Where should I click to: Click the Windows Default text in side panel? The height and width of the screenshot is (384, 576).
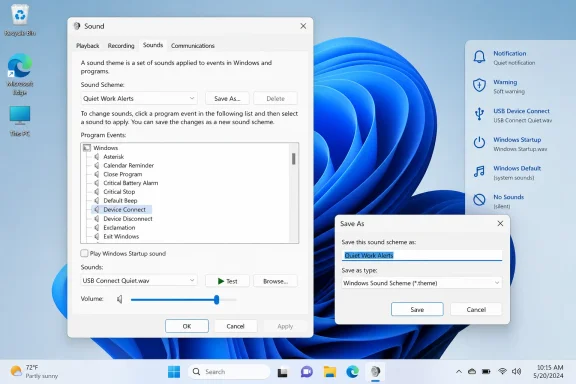(517, 168)
